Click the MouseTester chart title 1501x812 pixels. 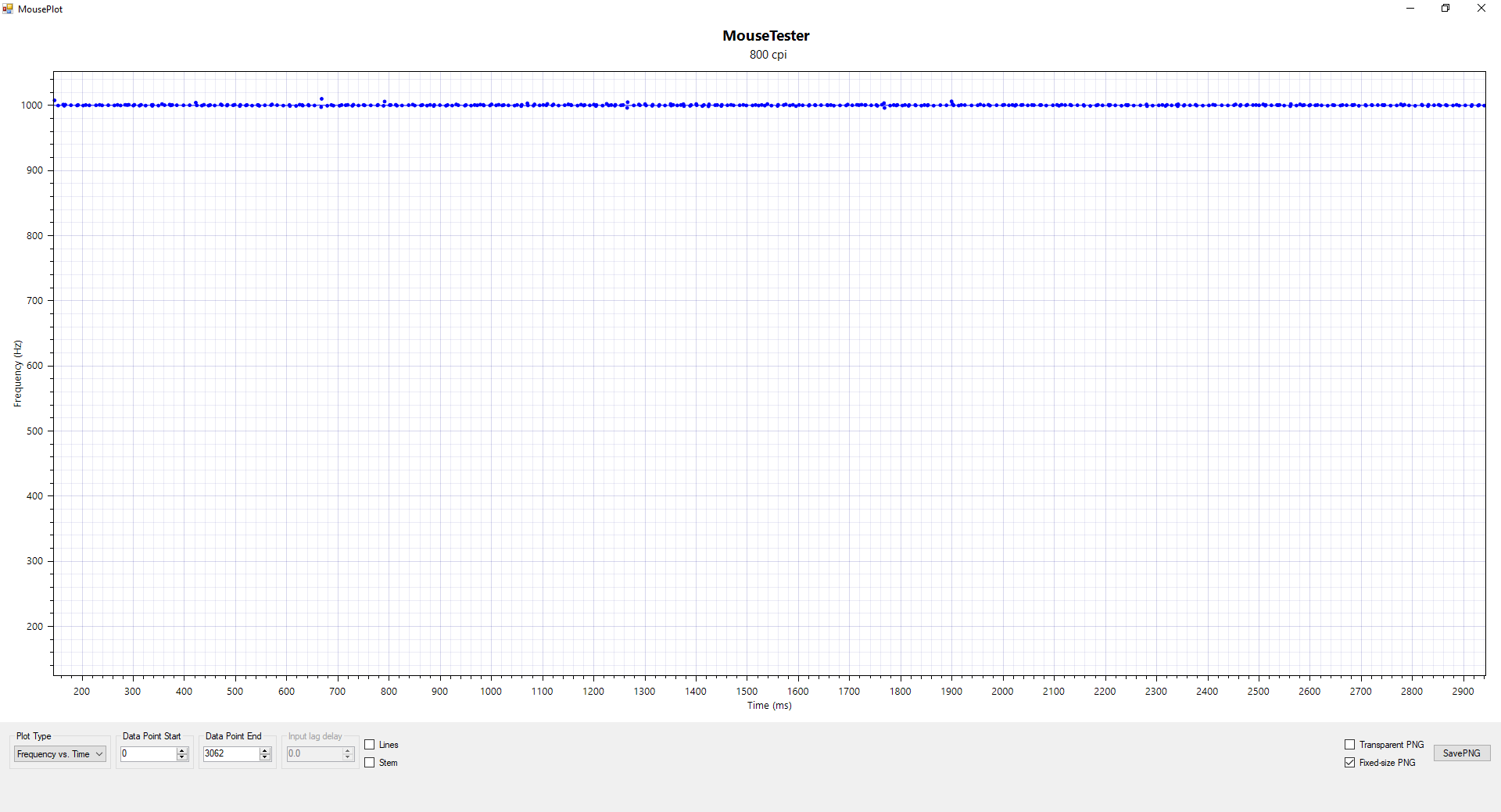(766, 36)
